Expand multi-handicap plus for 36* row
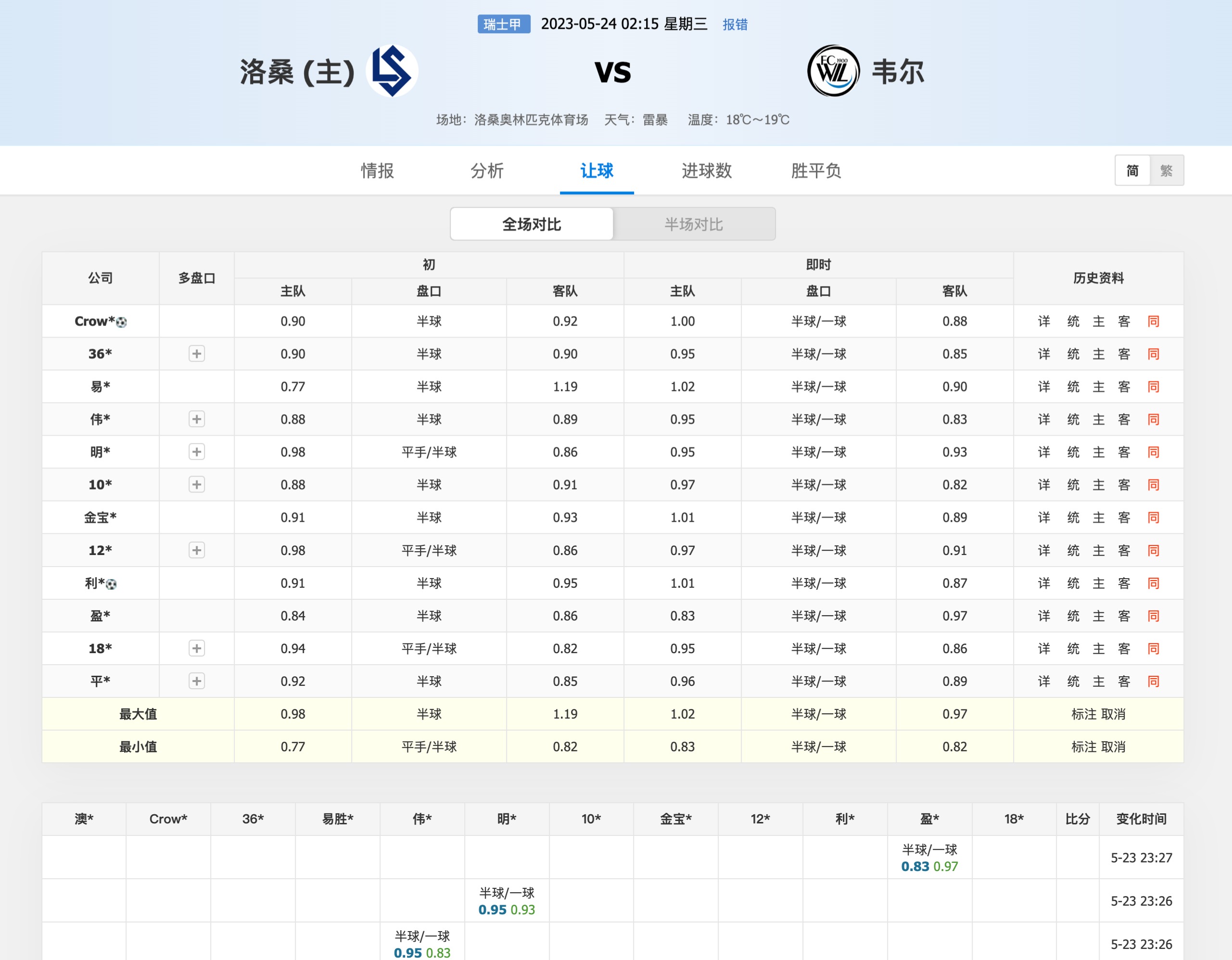This screenshot has height=960, width=1232. (196, 354)
